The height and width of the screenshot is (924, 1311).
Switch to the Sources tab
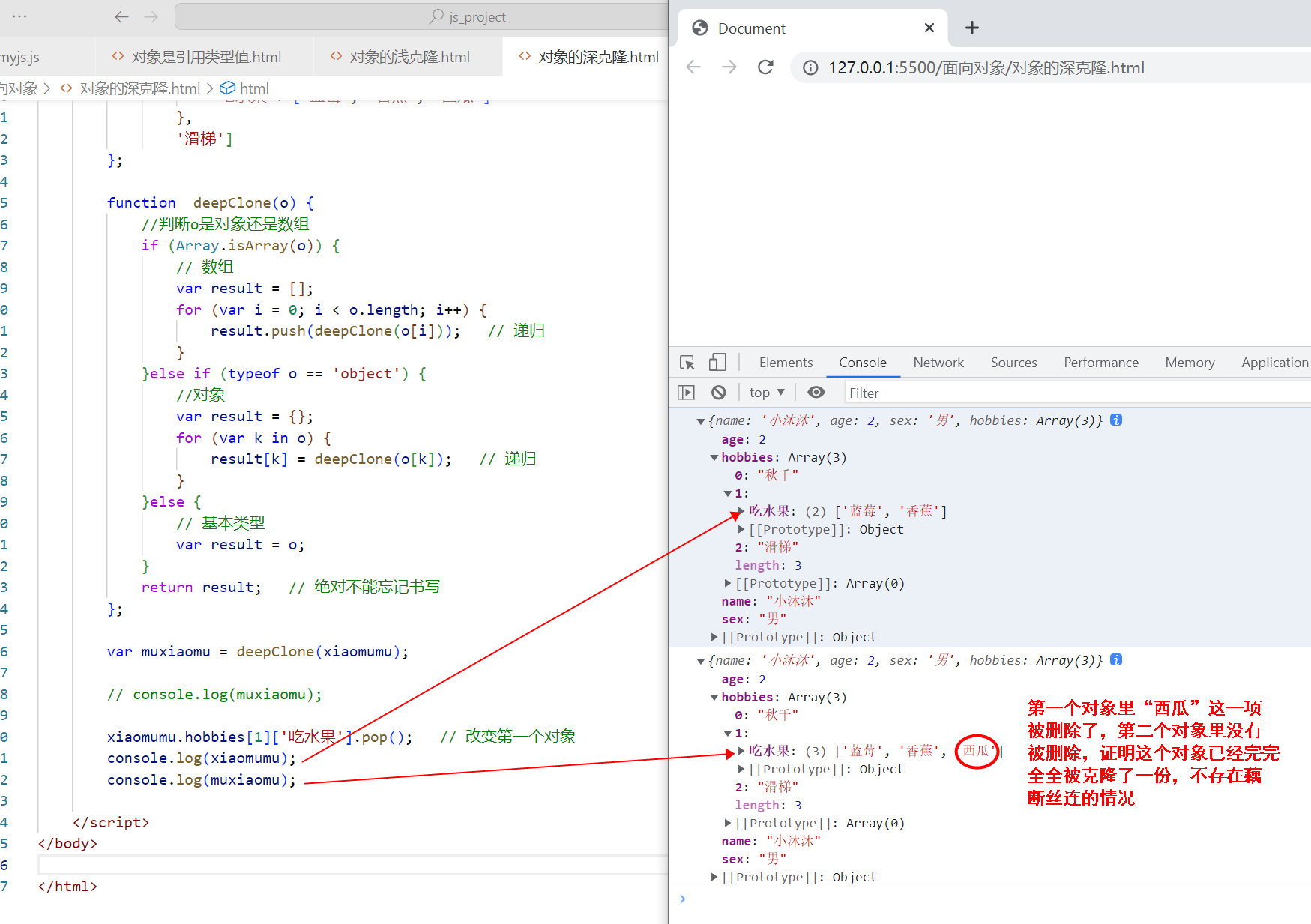click(1013, 363)
